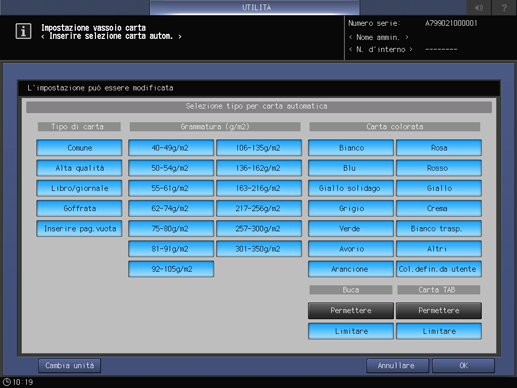Set Carta TAB to Permettere
517x388 pixels.
(x=439, y=311)
